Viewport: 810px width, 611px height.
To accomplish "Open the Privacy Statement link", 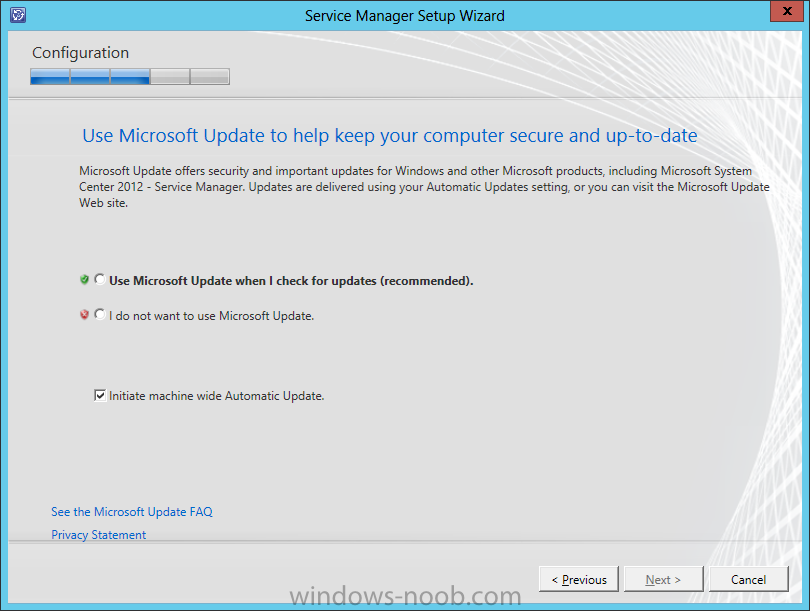I will pyautogui.click(x=99, y=535).
